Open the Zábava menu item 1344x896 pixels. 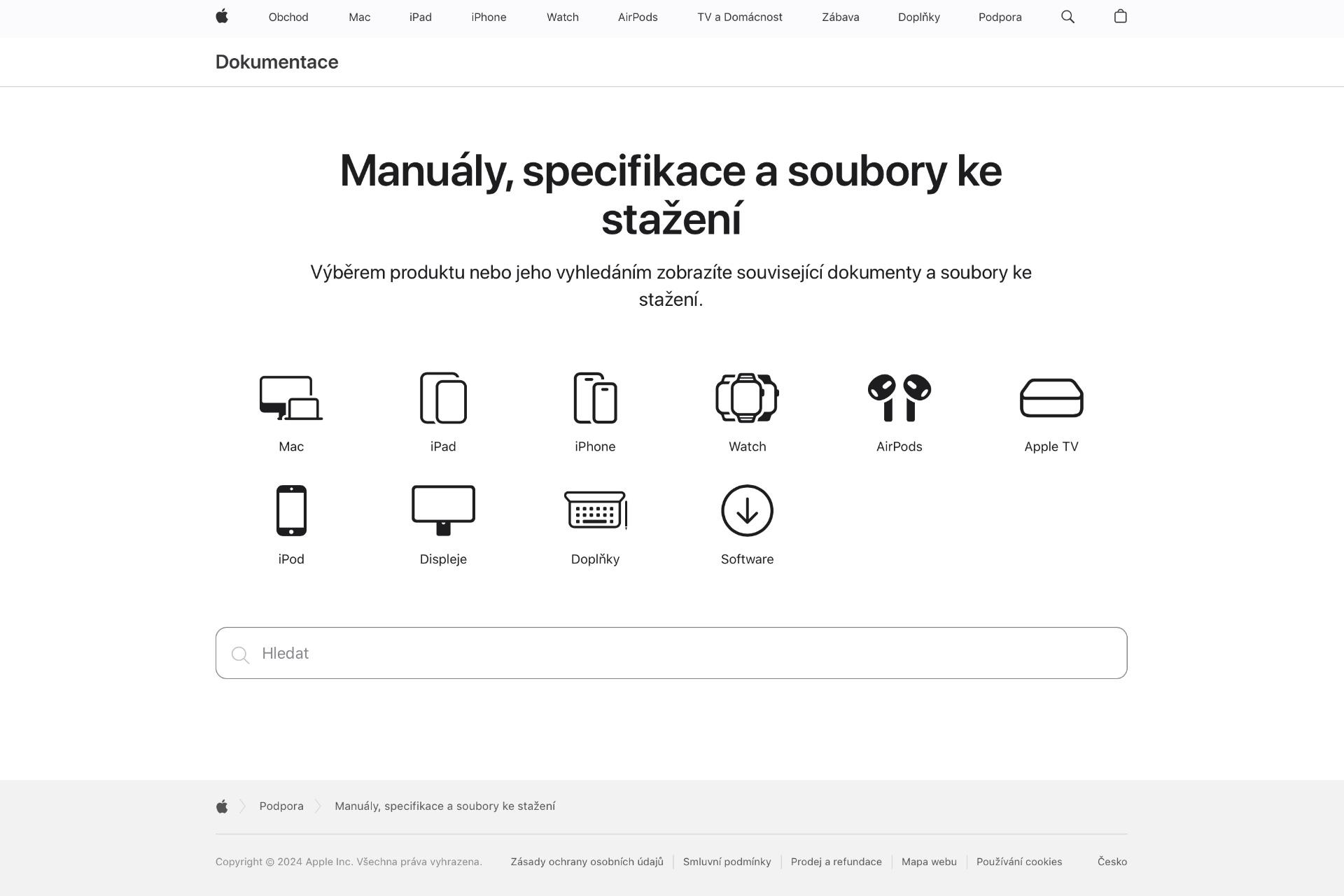click(x=841, y=17)
